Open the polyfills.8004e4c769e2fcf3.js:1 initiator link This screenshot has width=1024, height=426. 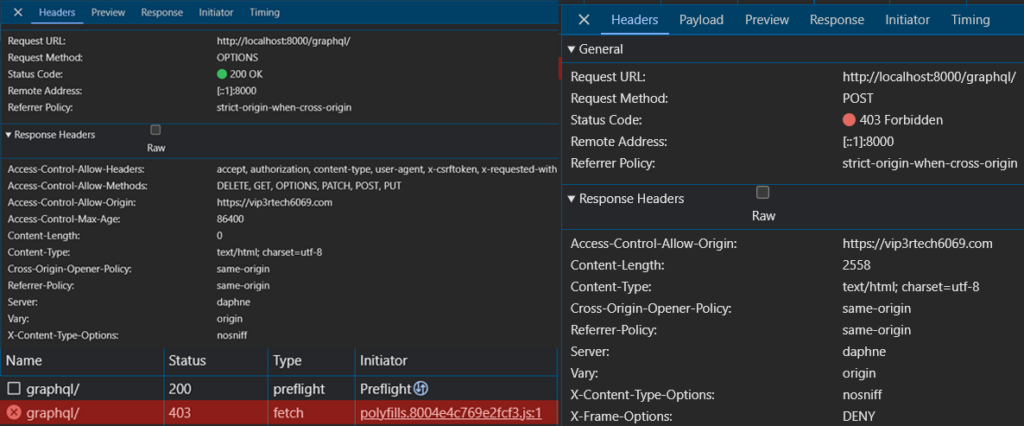(x=450, y=412)
